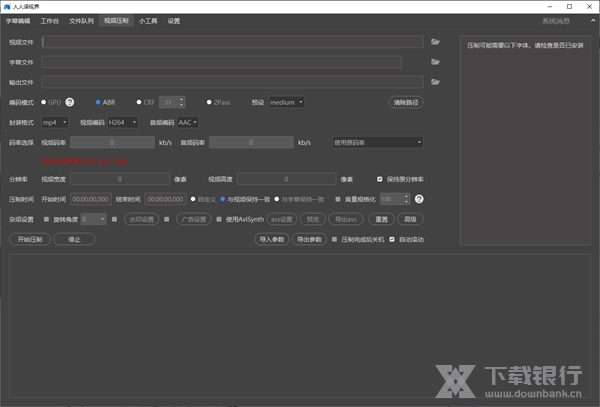Open folder icon for subtitle file (字幕文件)
This screenshot has height=407, width=600.
435,62
